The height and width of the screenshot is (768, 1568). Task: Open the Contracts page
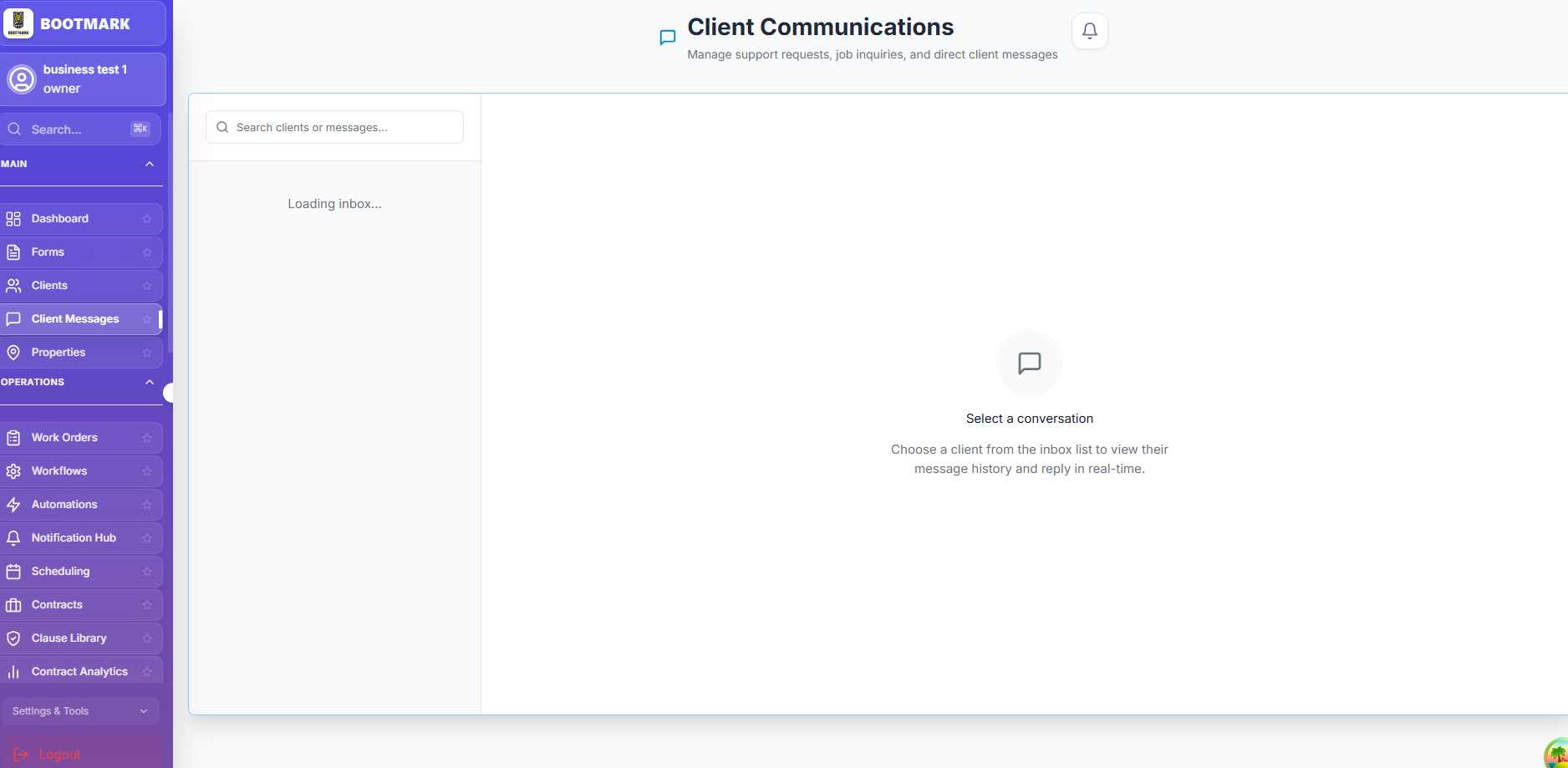pyautogui.click(x=81, y=605)
